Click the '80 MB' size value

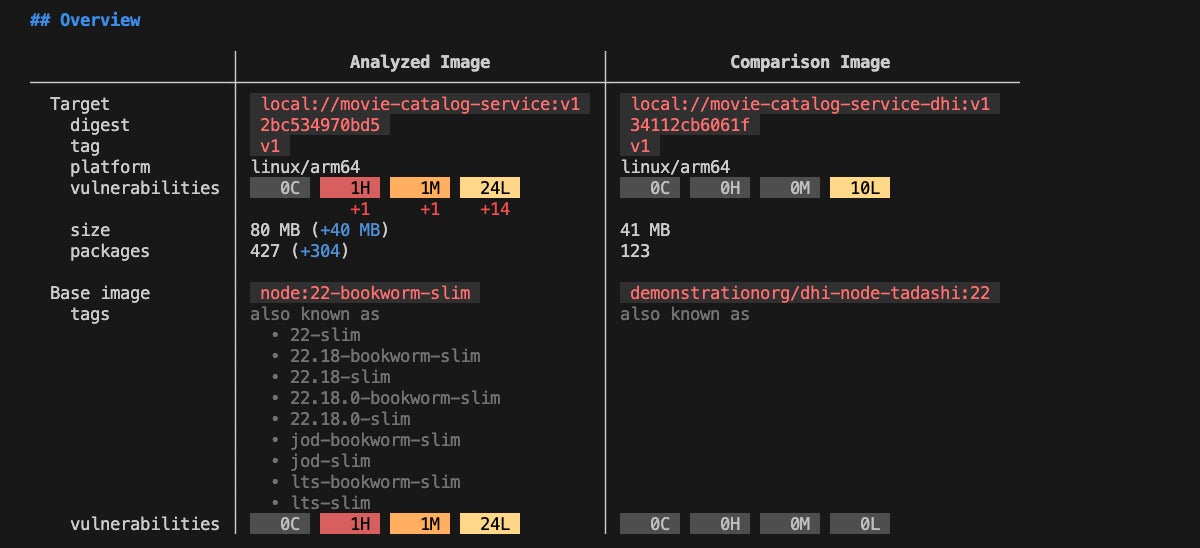(x=275, y=230)
